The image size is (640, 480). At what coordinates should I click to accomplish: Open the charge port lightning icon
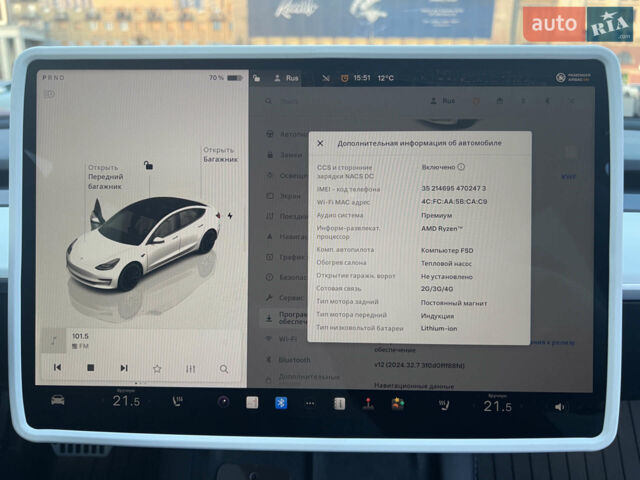click(230, 216)
